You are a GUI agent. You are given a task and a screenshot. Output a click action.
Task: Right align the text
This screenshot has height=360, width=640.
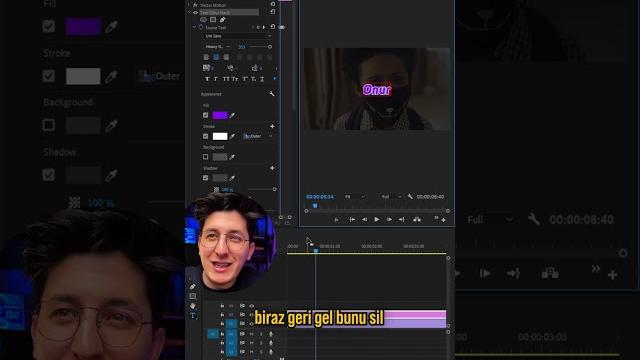(226, 57)
